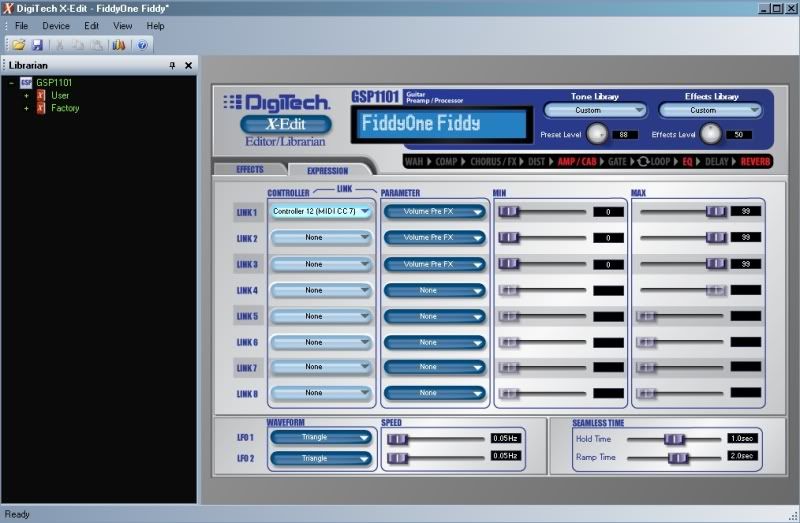Click the Cut scissors toolbar icon
The width and height of the screenshot is (800, 523).
(59, 45)
